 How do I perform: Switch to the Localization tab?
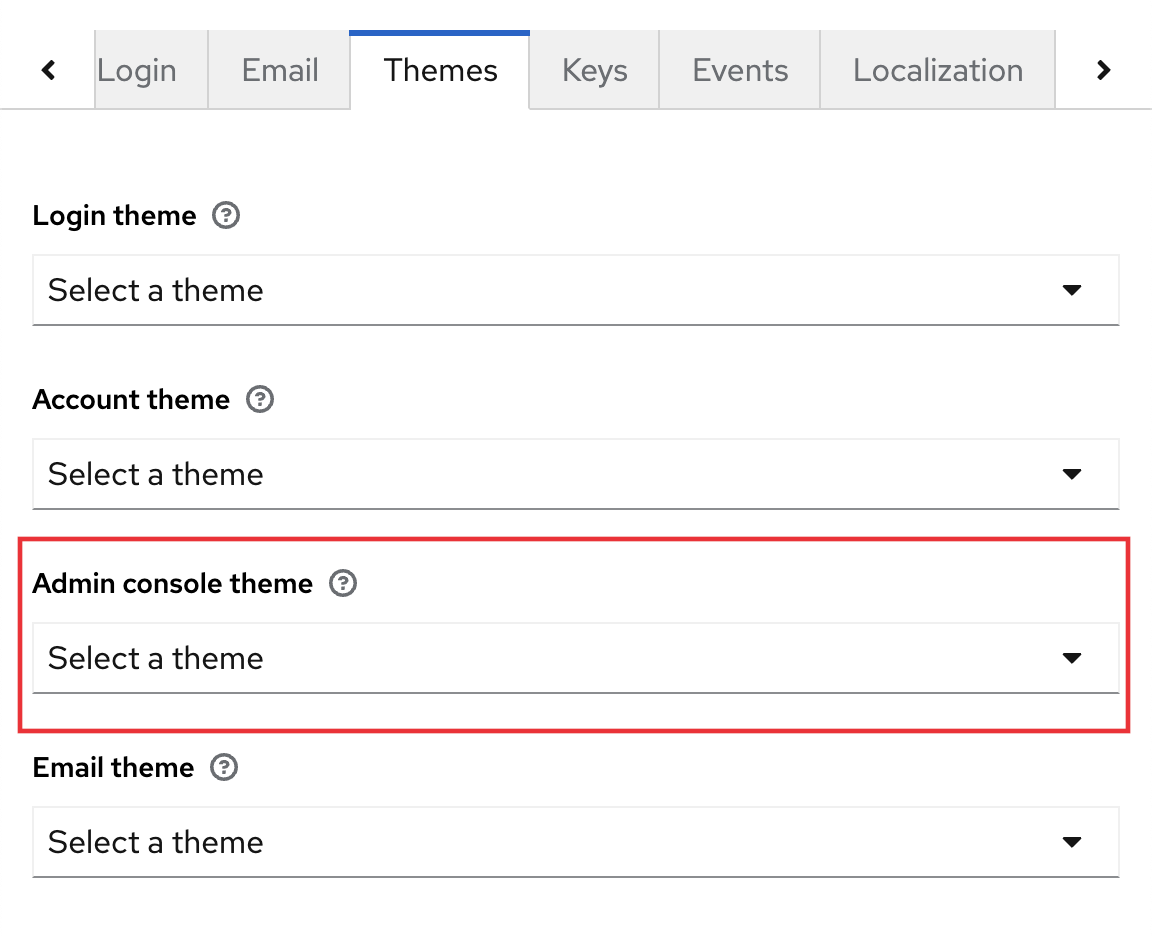[x=937, y=70]
